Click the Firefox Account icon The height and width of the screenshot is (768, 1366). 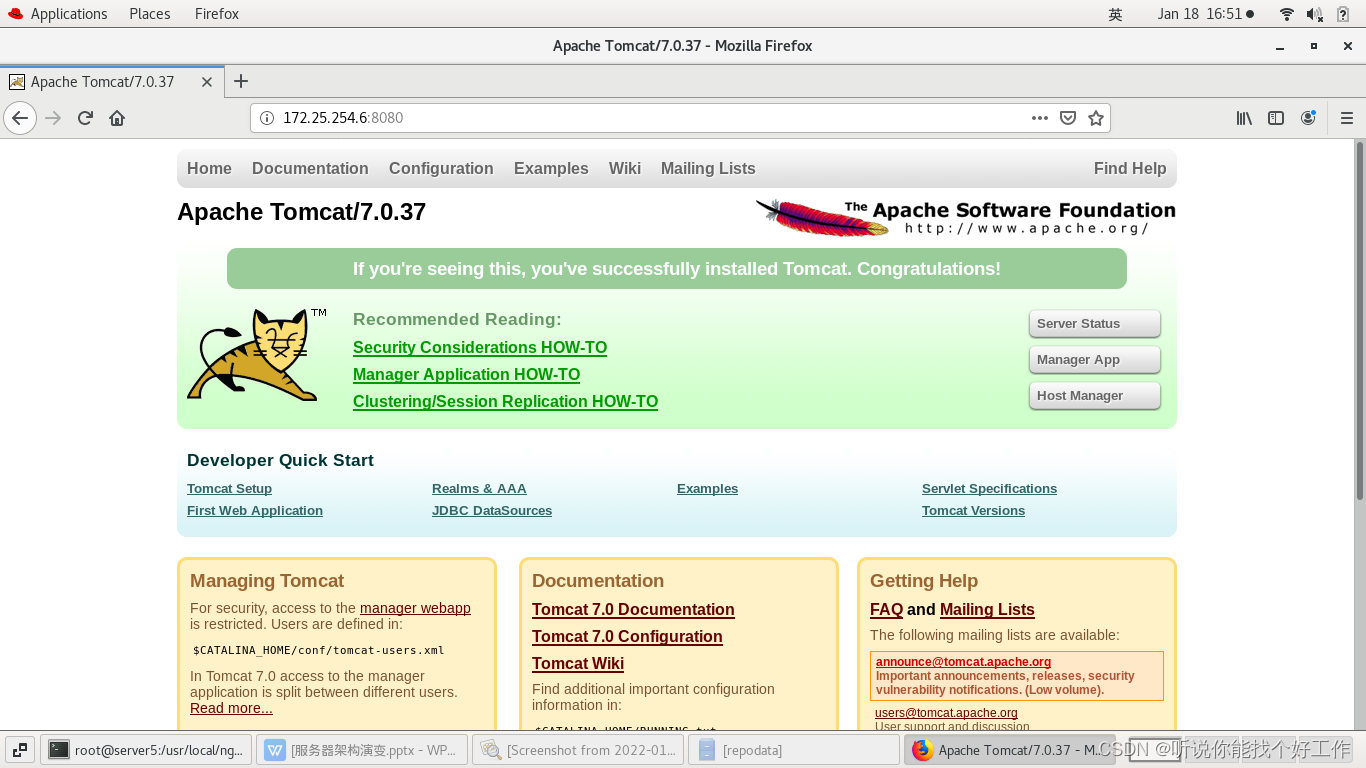click(x=1308, y=117)
